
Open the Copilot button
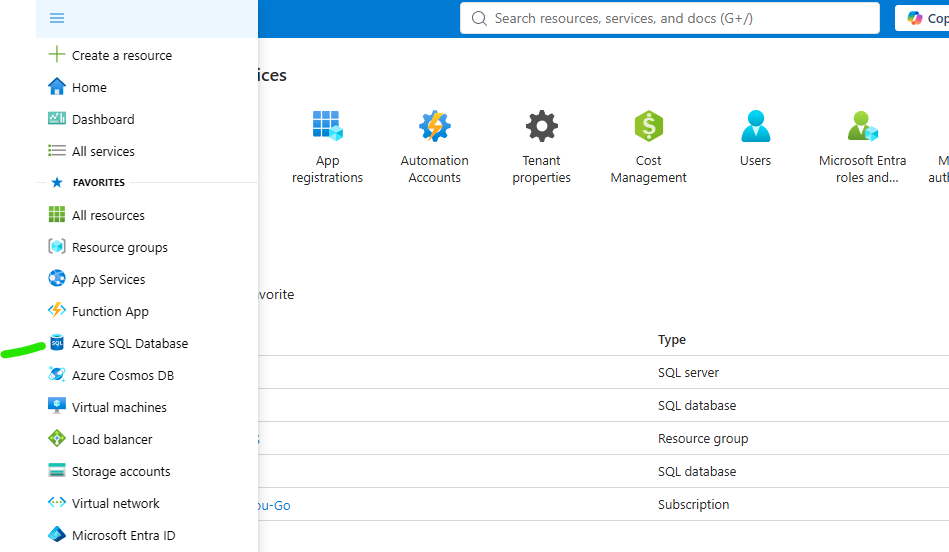coord(924,19)
